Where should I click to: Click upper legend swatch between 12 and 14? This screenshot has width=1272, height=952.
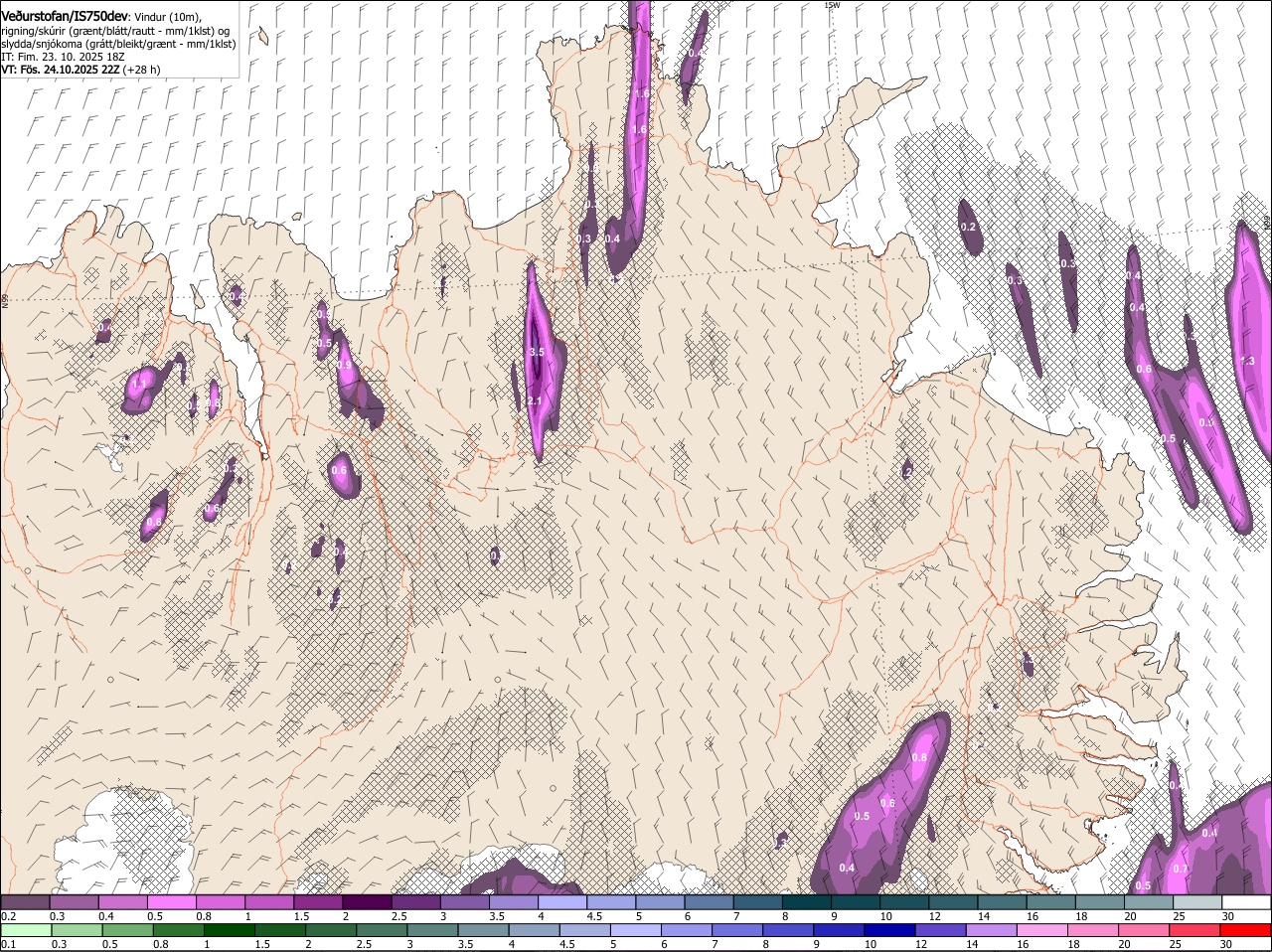951,902
